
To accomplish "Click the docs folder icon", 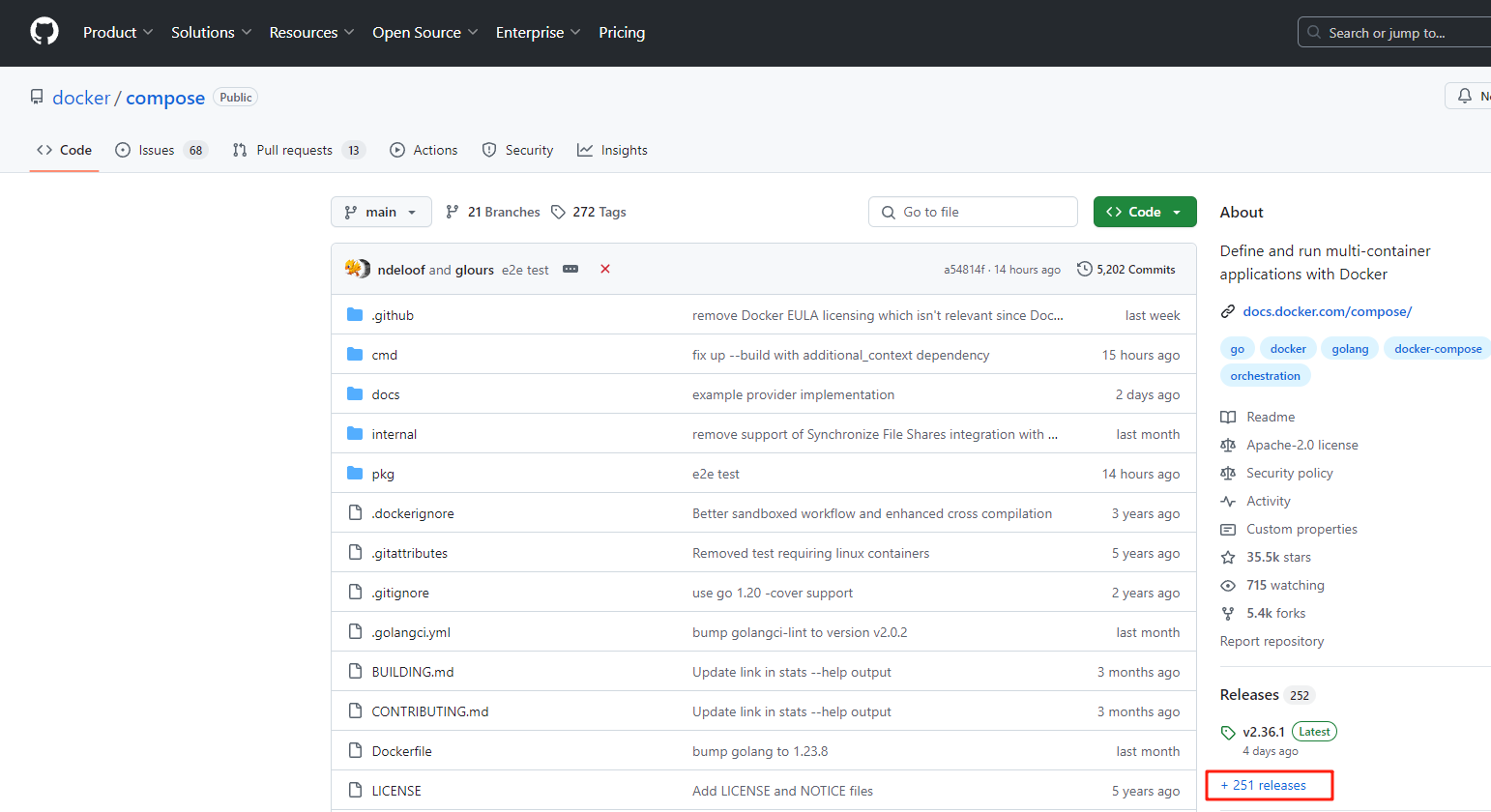I will point(355,394).
